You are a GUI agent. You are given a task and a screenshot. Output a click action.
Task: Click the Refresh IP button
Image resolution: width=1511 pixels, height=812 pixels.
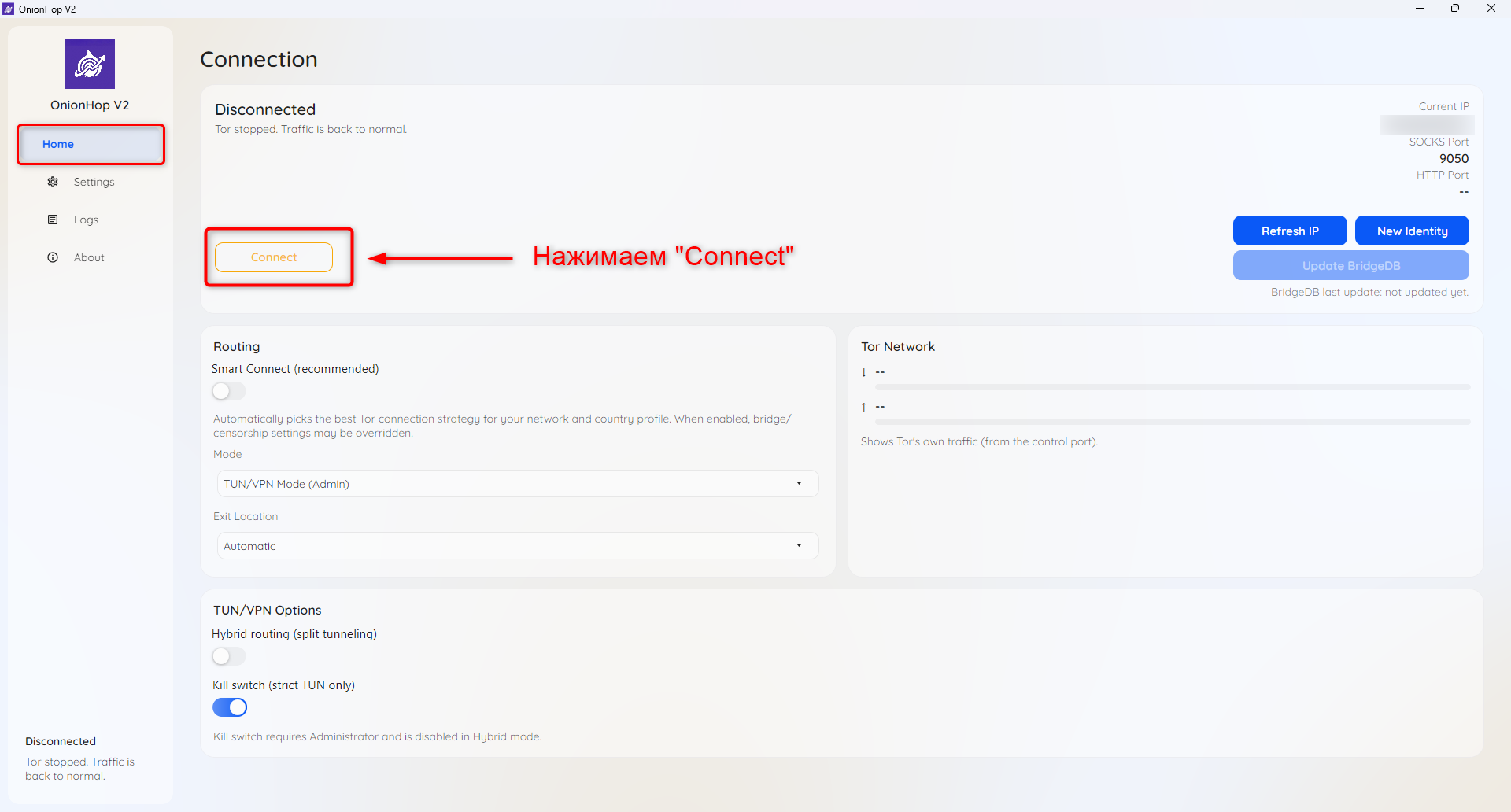1290,231
